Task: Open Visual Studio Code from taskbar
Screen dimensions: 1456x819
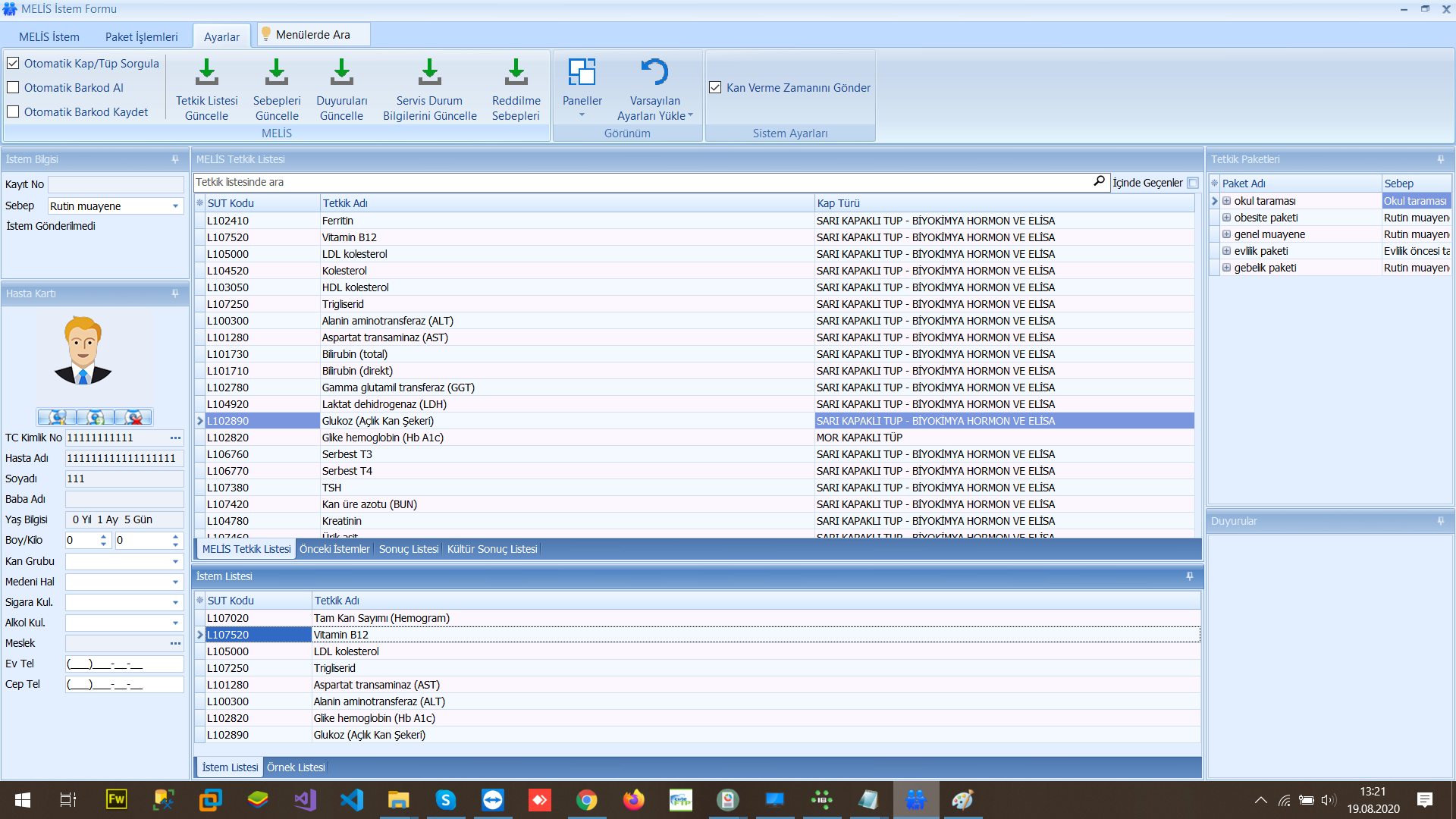Action: click(352, 800)
